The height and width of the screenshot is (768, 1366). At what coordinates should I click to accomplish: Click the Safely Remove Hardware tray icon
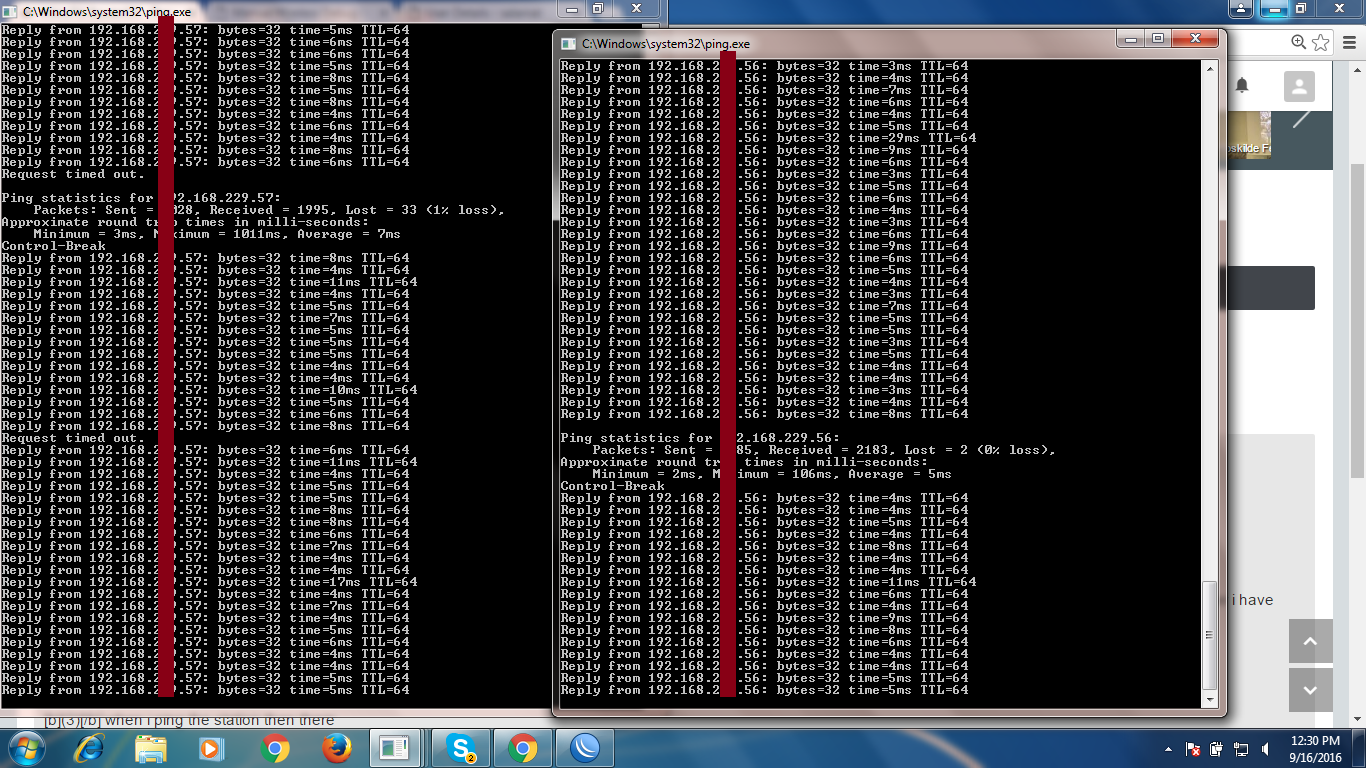pos(1216,749)
